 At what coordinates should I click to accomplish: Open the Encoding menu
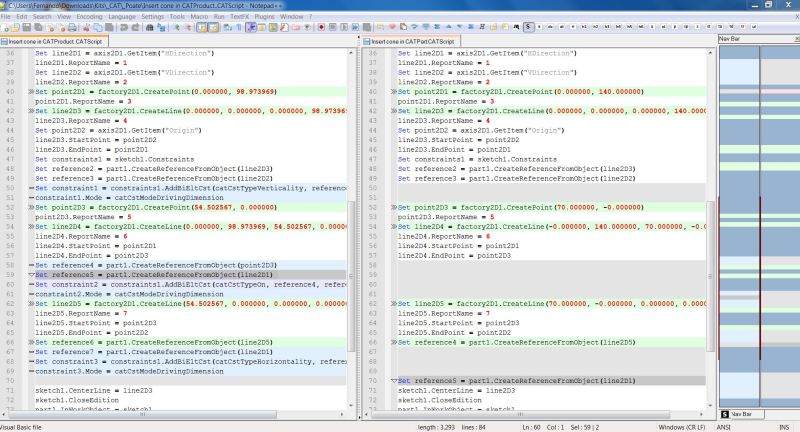tap(89, 16)
